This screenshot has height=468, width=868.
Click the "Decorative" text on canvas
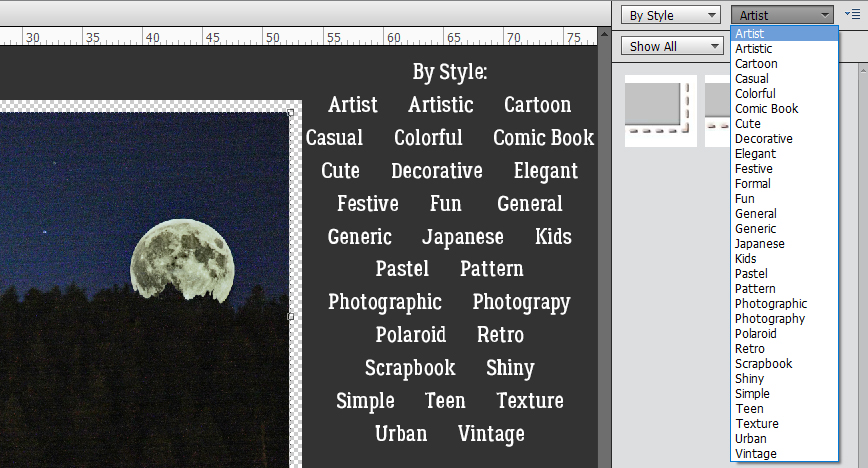437,171
